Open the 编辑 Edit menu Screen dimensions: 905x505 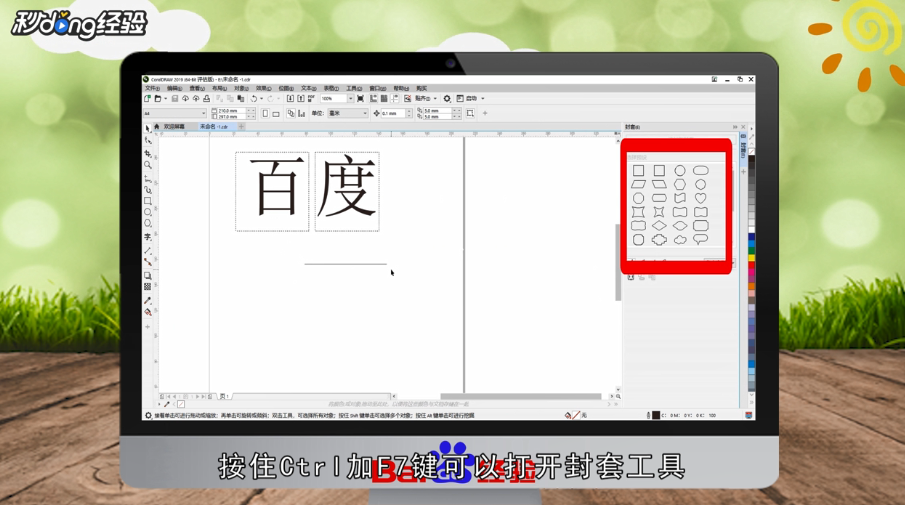click(x=174, y=88)
